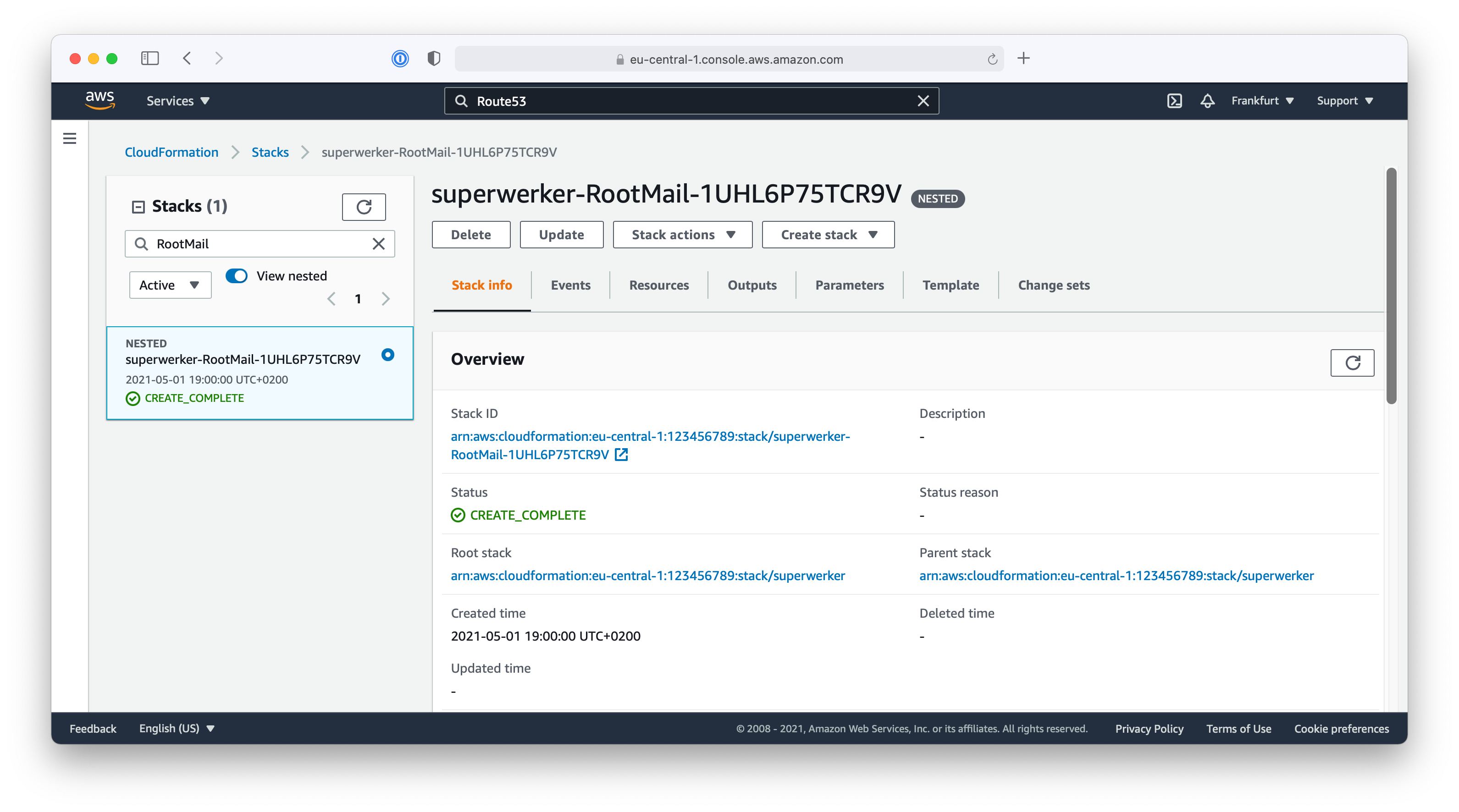The image size is (1459, 812).
Task: Click the vertical page scrollbar
Action: [1391, 286]
